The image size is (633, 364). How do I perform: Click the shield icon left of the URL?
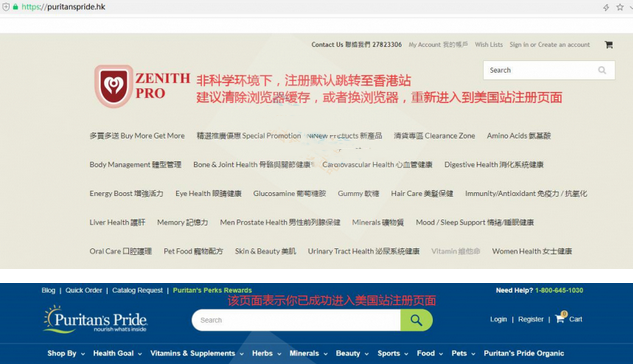pyautogui.click(x=6, y=7)
